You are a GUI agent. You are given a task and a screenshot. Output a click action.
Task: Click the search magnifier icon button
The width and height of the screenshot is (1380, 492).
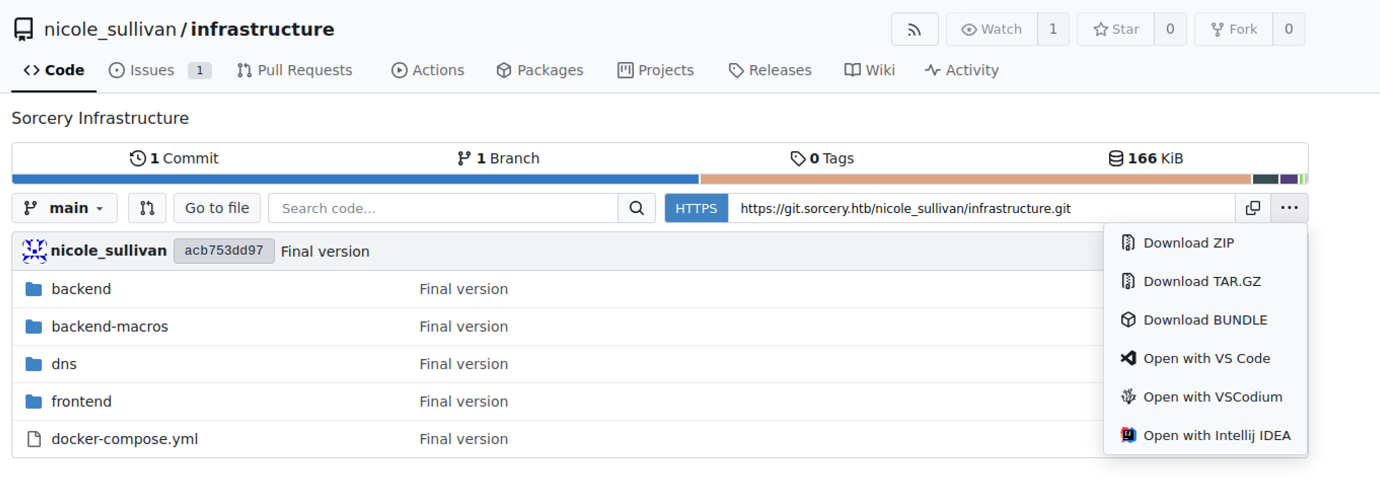pyautogui.click(x=636, y=208)
